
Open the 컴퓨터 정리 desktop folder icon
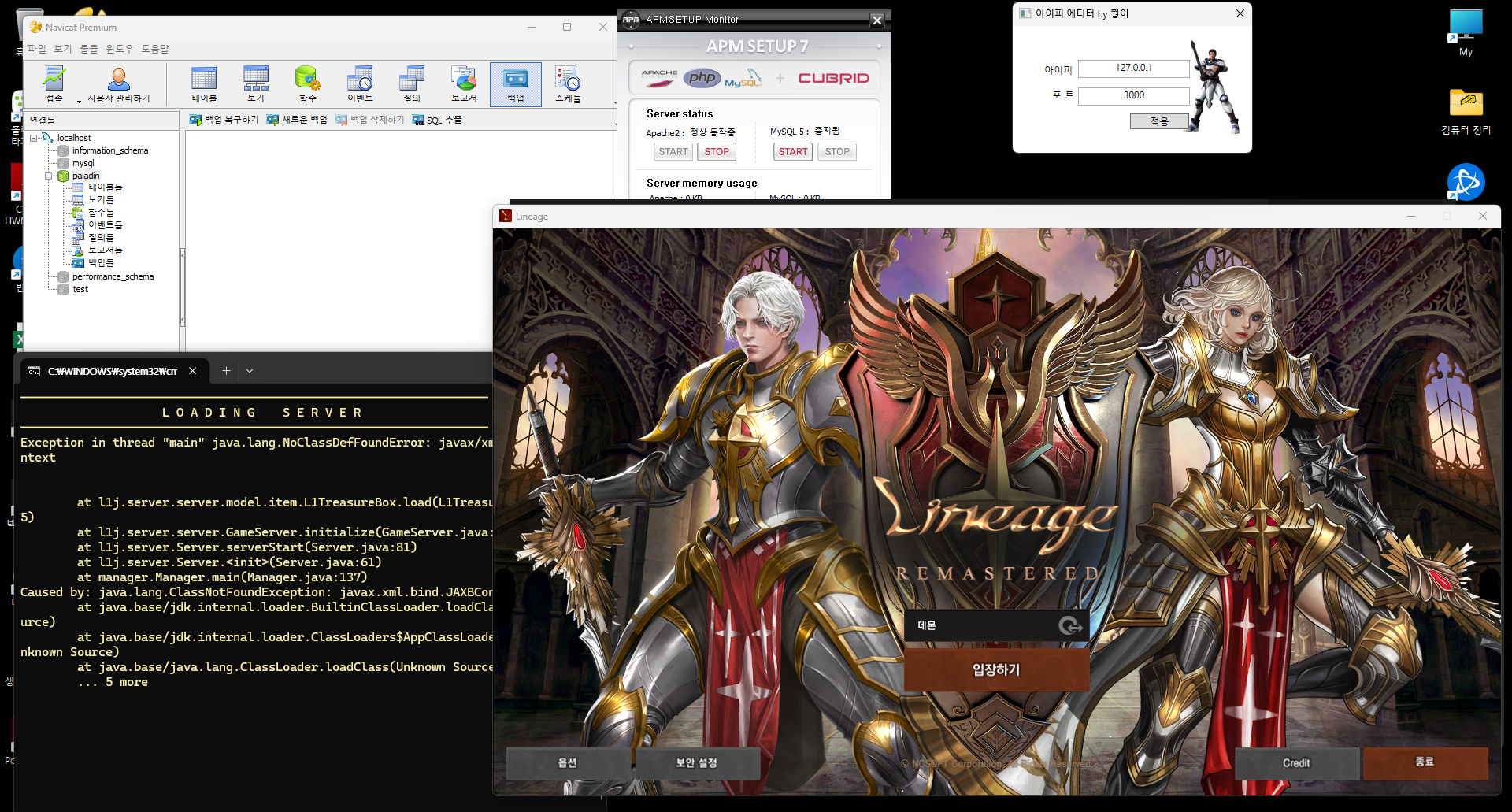(1466, 112)
